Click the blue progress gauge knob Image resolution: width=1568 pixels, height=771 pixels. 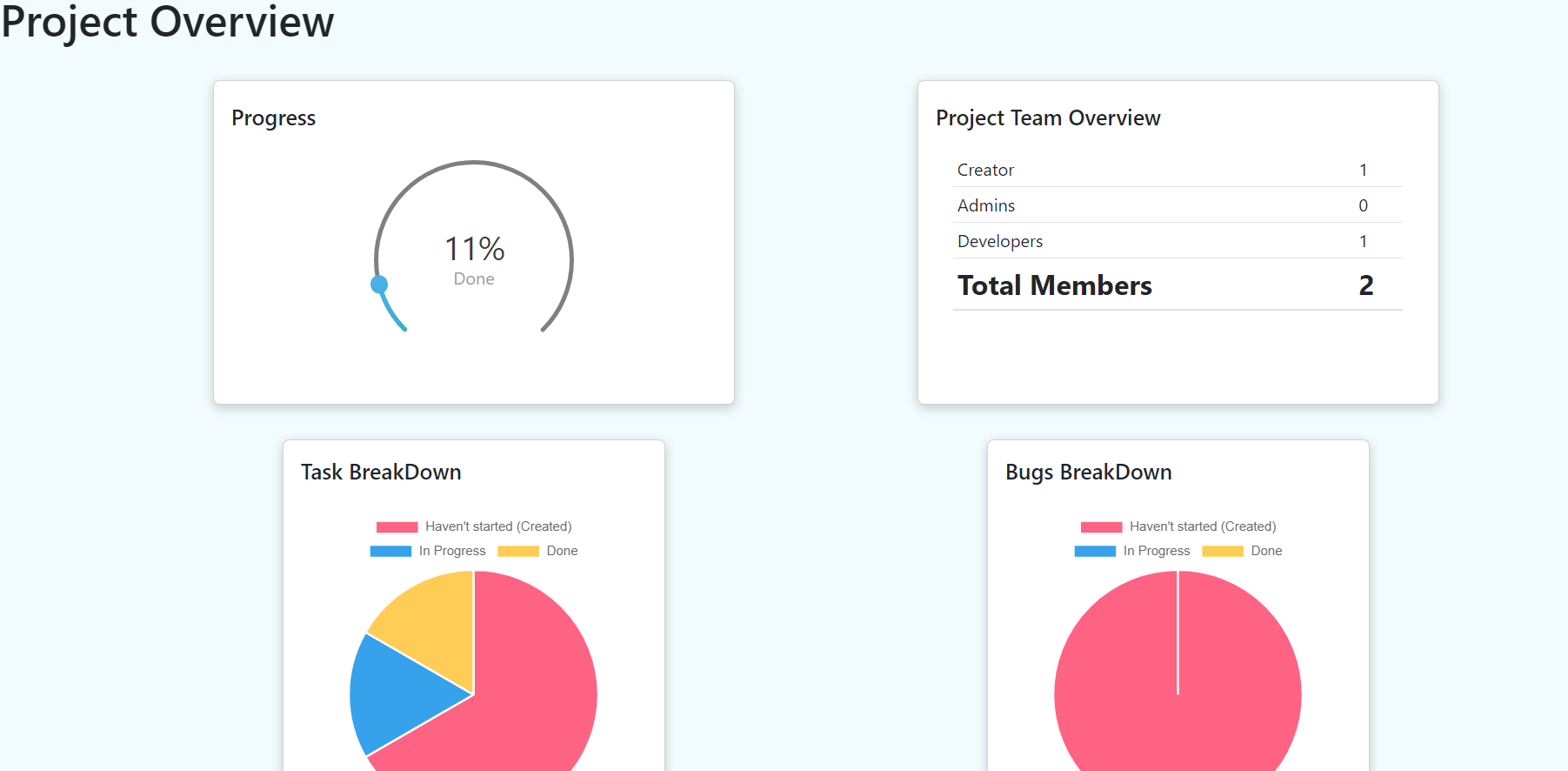(379, 285)
